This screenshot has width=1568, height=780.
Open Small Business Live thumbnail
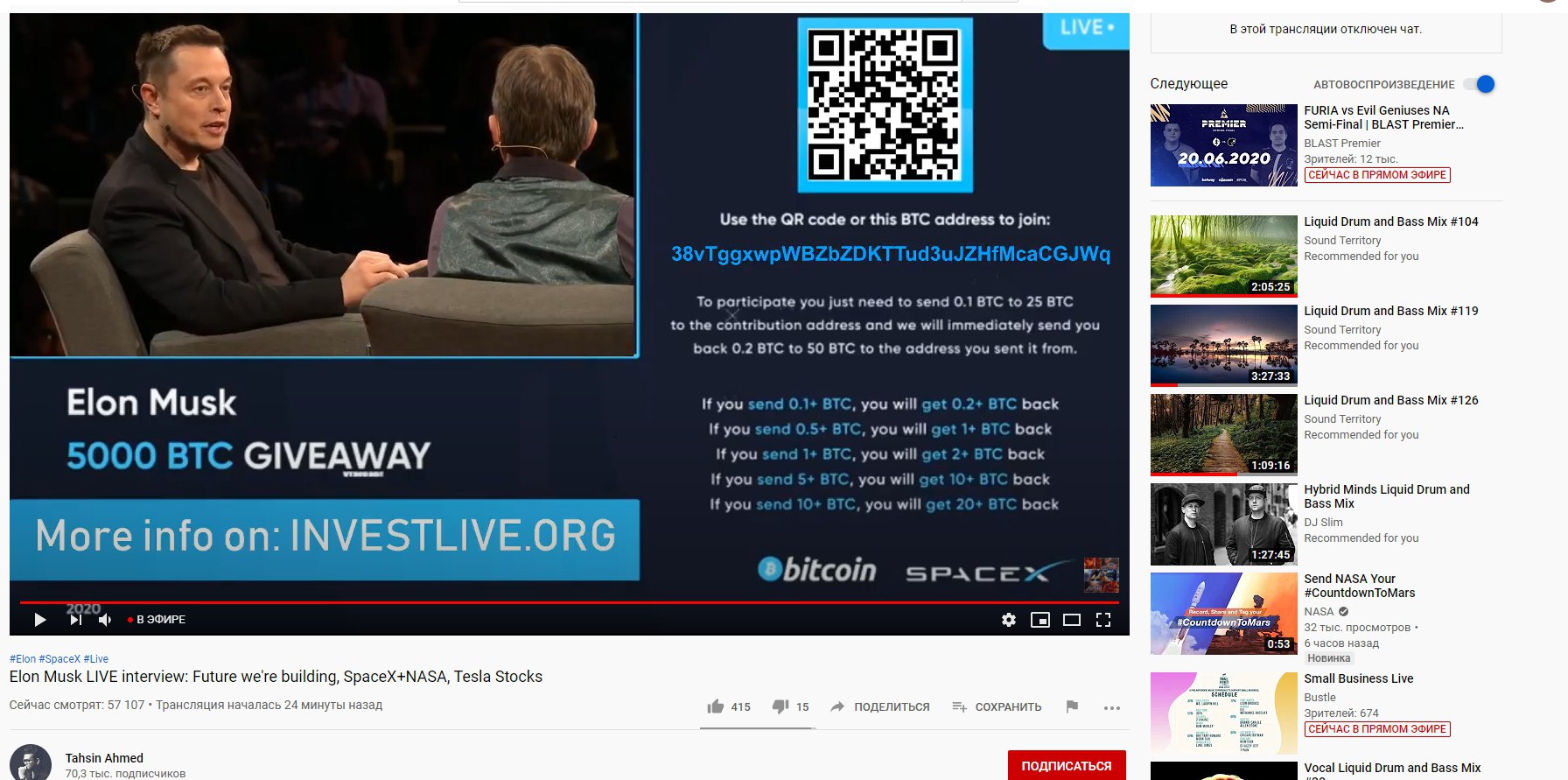pos(1224,713)
